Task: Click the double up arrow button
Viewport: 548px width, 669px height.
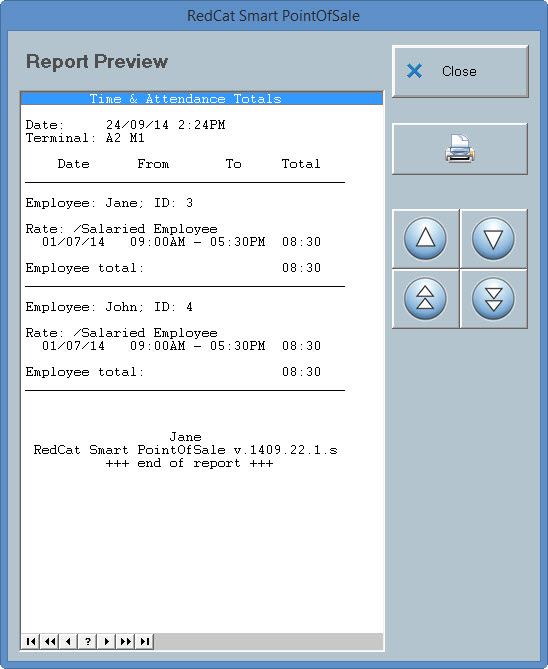Action: click(x=426, y=298)
